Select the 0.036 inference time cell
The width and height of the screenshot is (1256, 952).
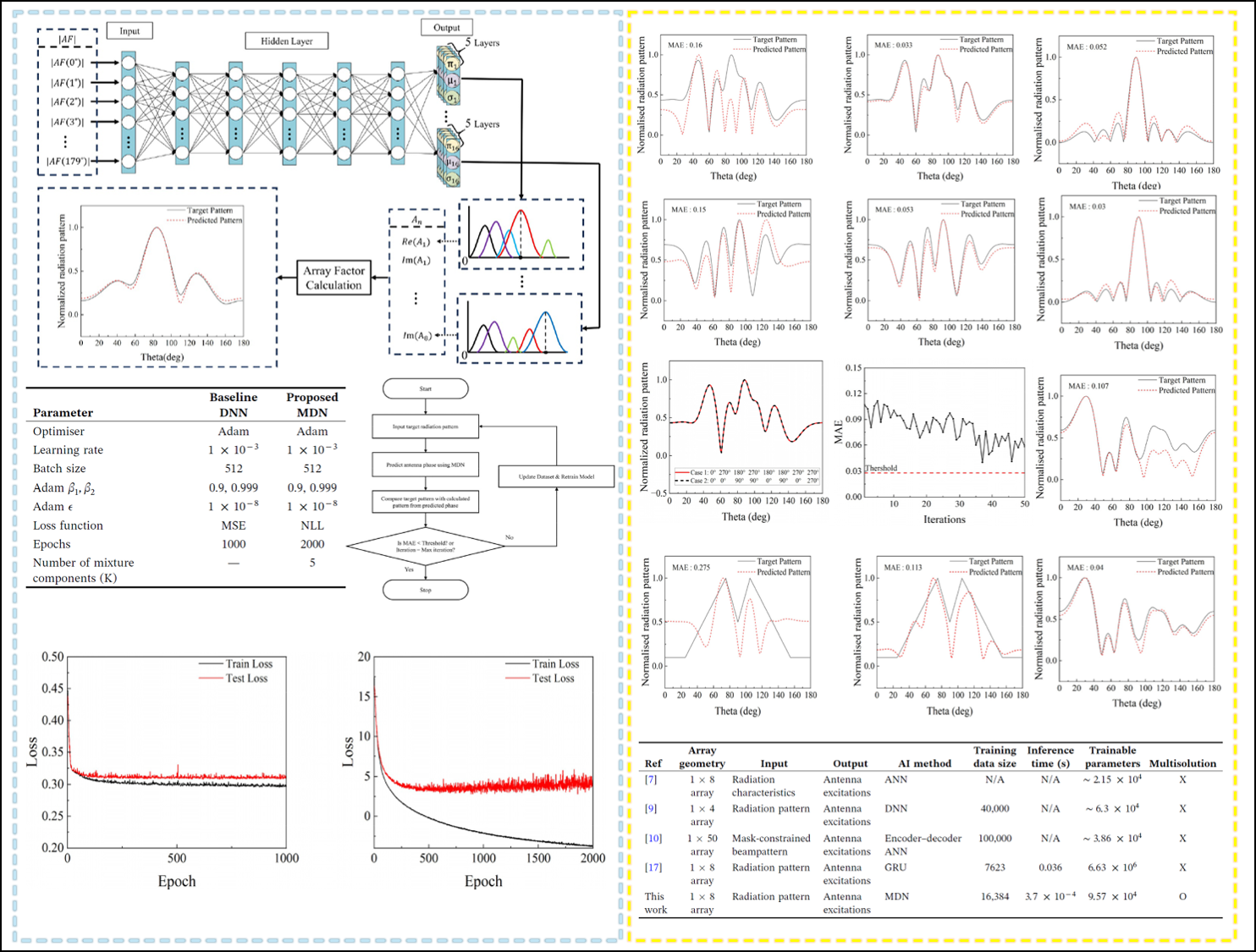1050,867
